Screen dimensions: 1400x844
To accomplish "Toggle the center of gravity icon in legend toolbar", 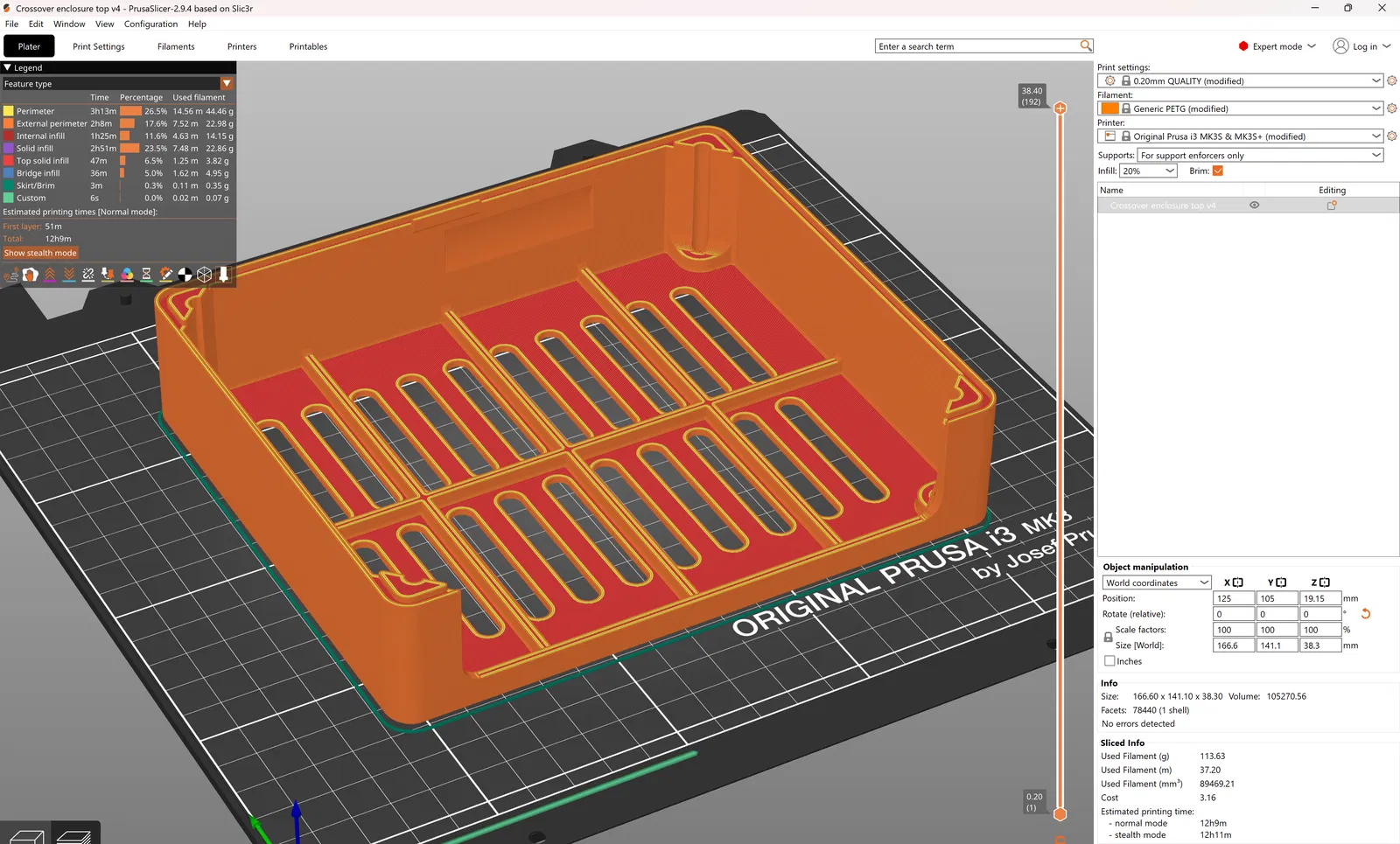I will pyautogui.click(x=185, y=275).
